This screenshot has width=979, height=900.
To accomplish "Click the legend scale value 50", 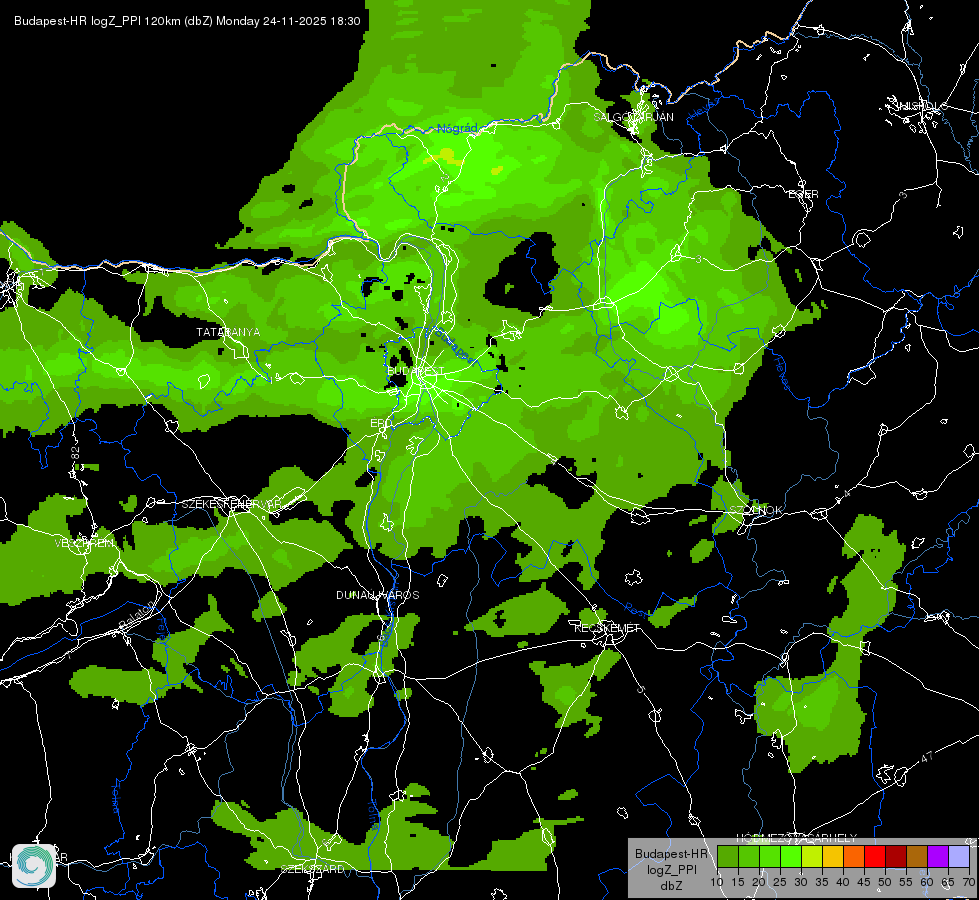I will pos(885,882).
